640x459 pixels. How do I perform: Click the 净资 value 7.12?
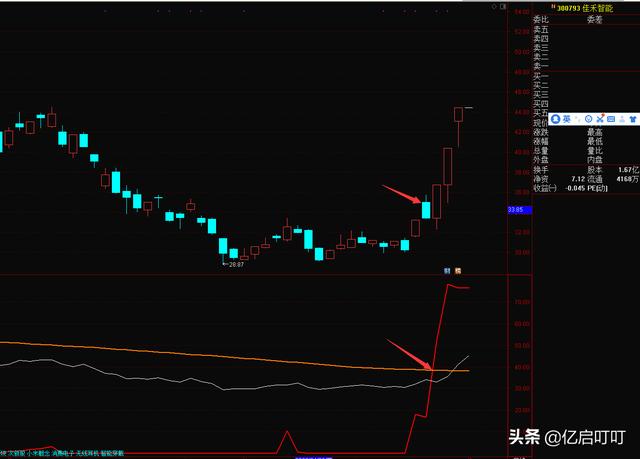coord(578,179)
